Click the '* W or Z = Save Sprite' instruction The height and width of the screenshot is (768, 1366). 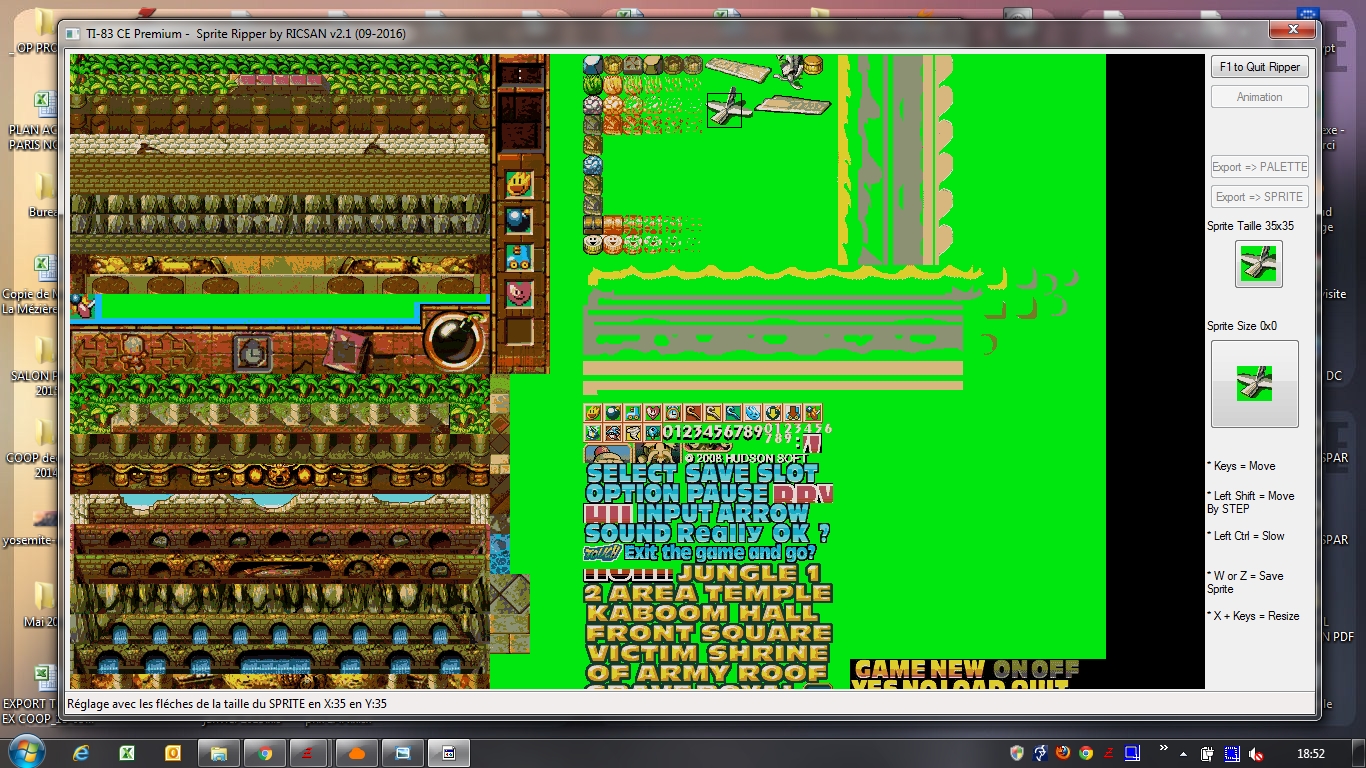click(1245, 582)
